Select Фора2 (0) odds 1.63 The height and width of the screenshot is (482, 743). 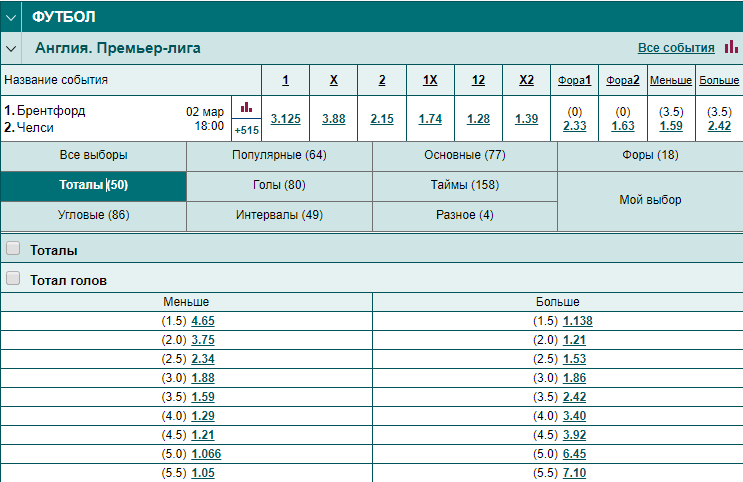point(623,126)
